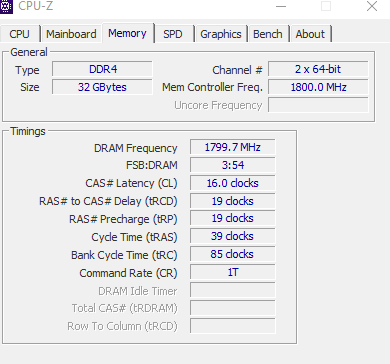The width and height of the screenshot is (390, 364).
Task: Click the empty Uncore Frequency field
Action: (318, 105)
